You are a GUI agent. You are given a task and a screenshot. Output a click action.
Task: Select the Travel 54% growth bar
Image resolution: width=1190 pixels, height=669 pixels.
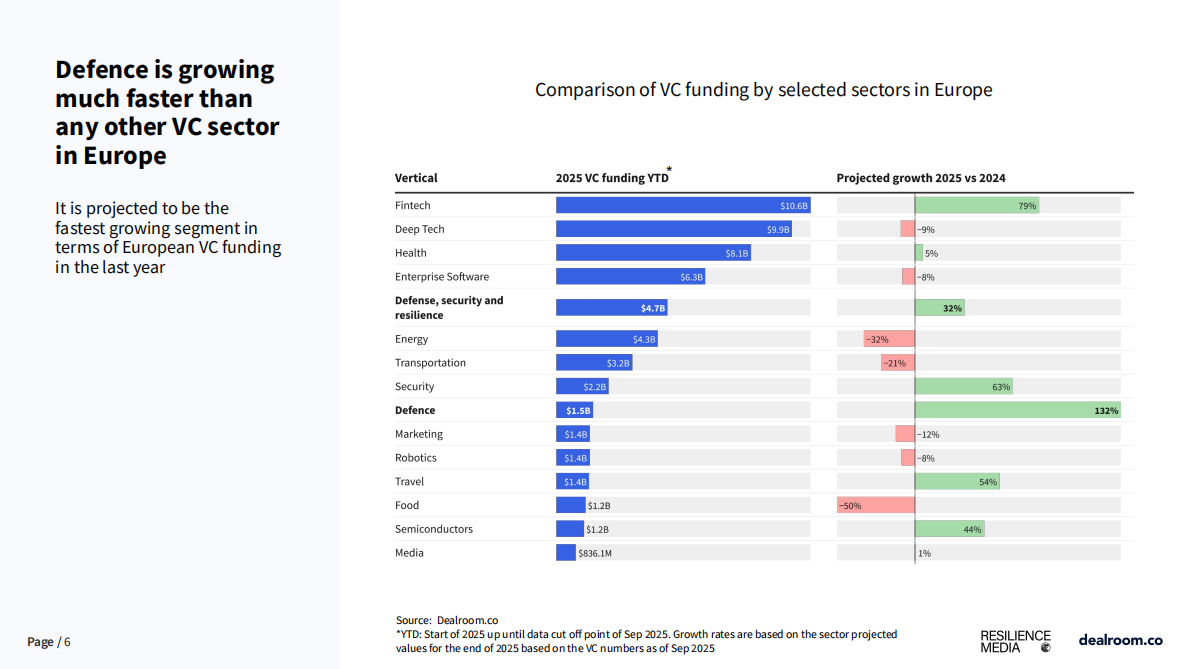pos(957,482)
